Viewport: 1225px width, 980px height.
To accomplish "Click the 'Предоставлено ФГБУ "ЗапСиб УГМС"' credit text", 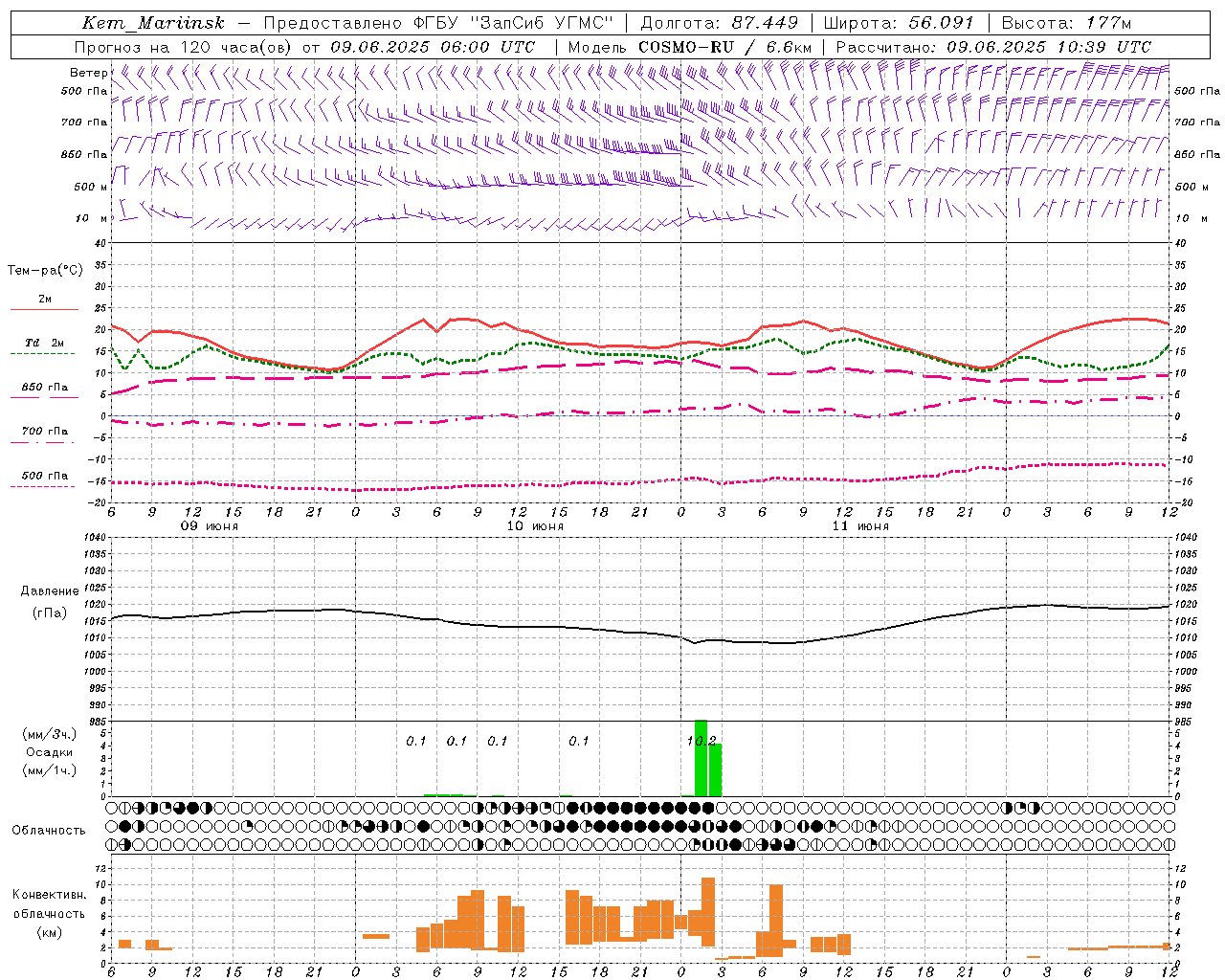I will tap(437, 23).
